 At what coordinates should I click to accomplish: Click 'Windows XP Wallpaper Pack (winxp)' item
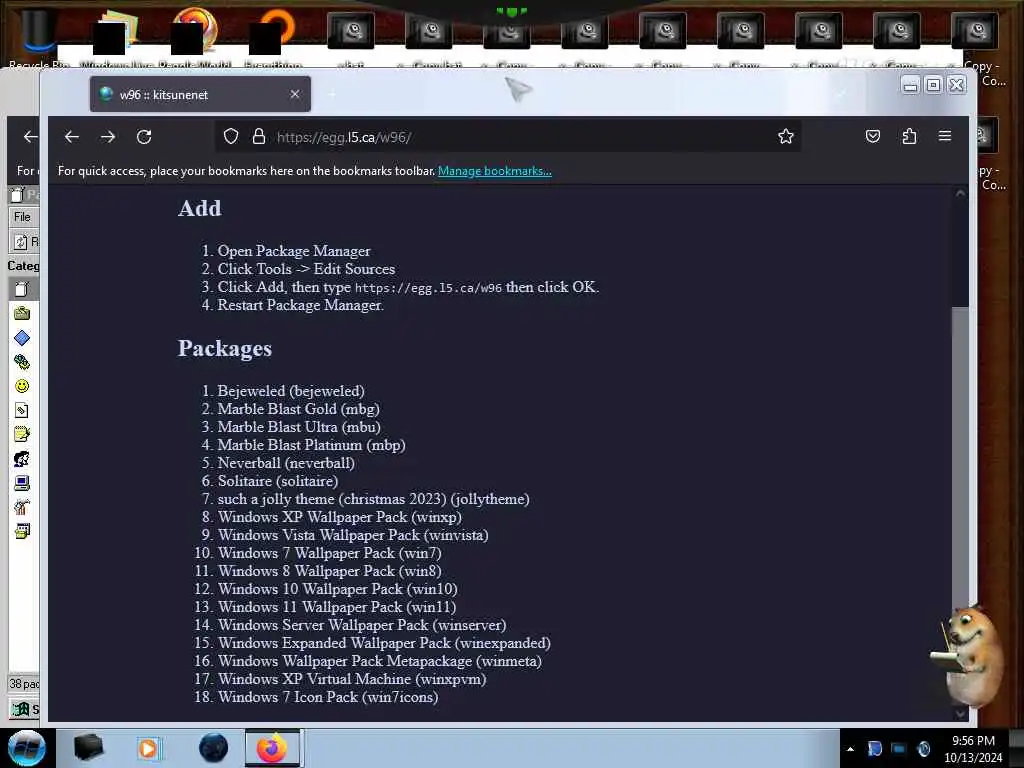[340, 517]
